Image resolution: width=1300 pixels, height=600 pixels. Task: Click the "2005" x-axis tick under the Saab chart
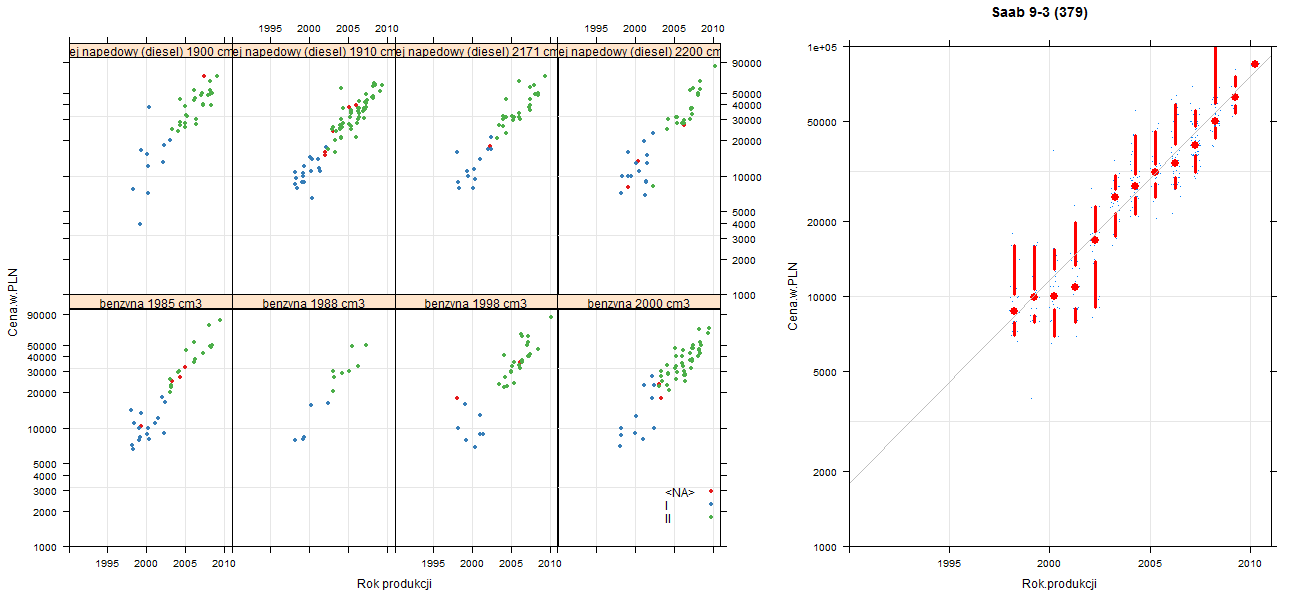click(x=1150, y=563)
